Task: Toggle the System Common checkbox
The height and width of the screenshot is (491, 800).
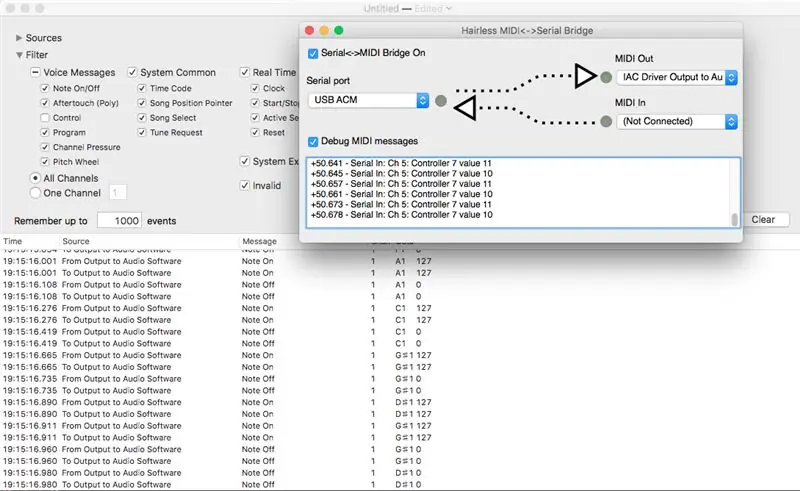Action: [132, 72]
